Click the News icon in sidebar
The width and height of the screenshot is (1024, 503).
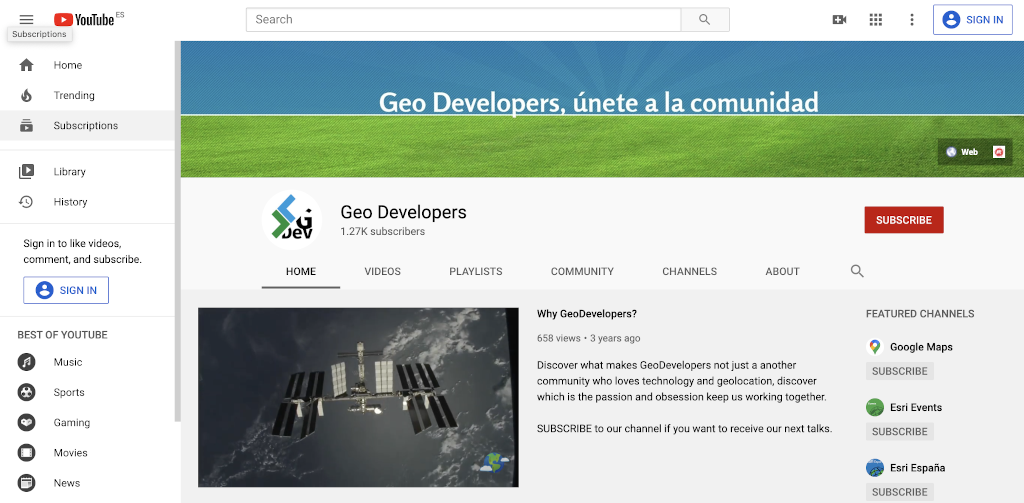[x=26, y=483]
